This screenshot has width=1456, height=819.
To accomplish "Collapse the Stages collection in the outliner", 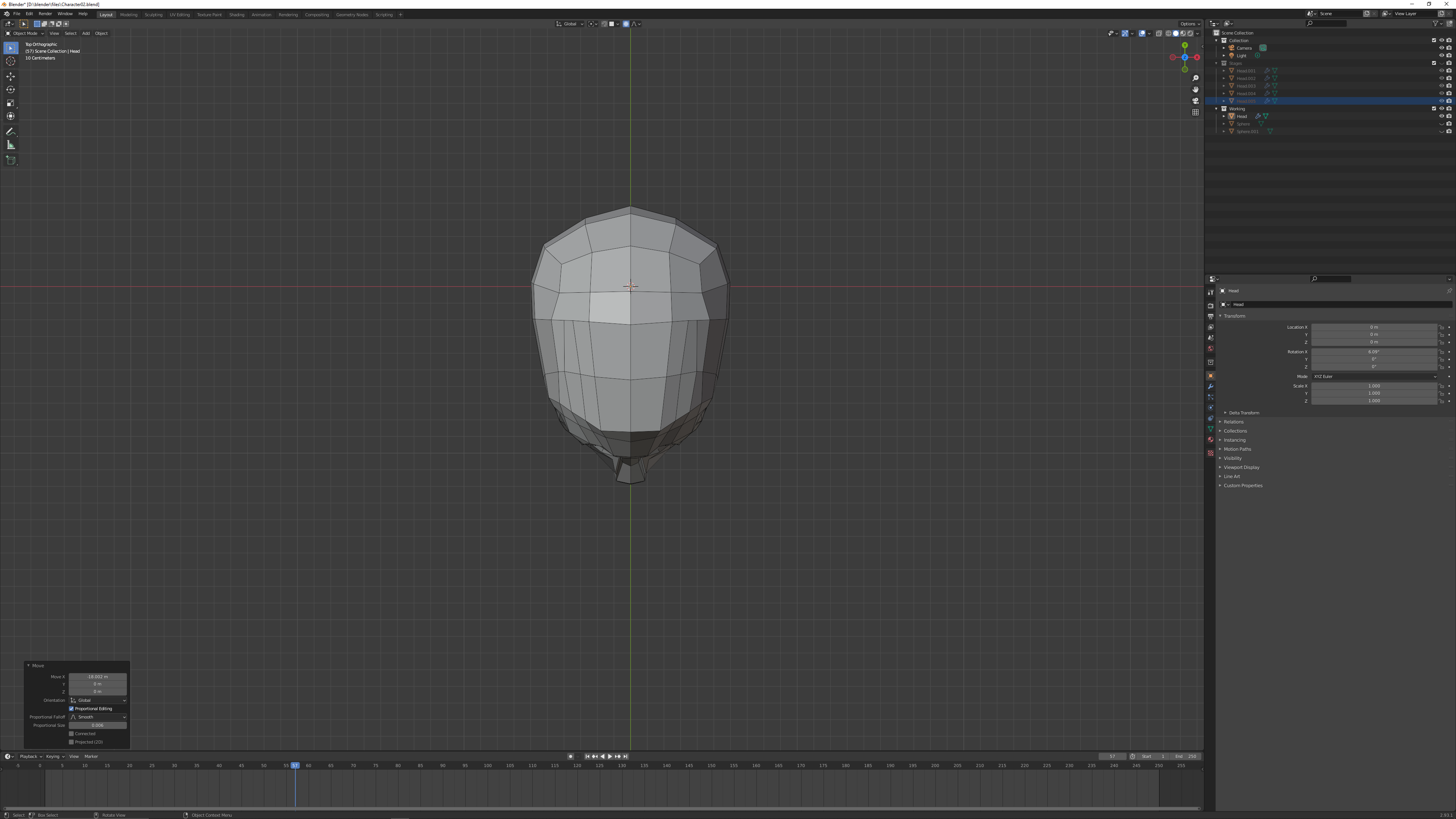I will [x=1216, y=63].
